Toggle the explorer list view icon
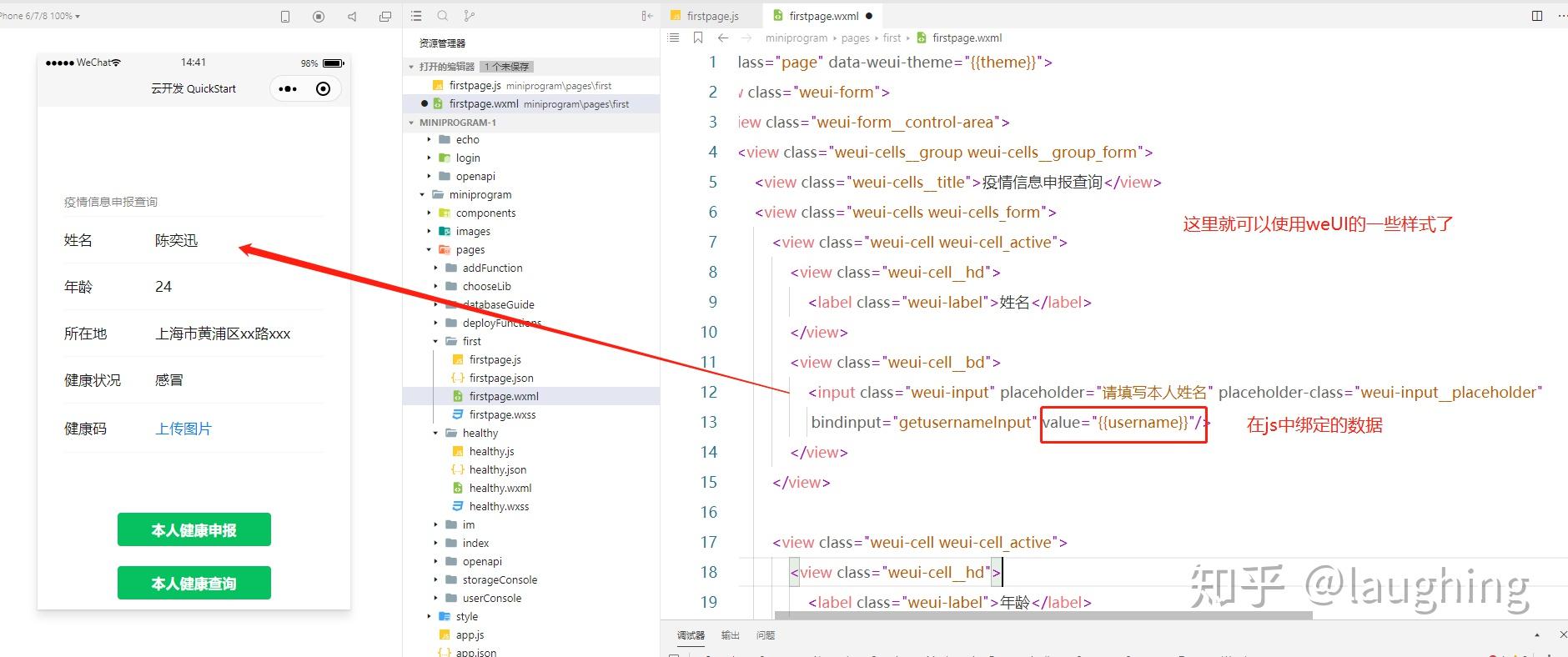 click(416, 16)
